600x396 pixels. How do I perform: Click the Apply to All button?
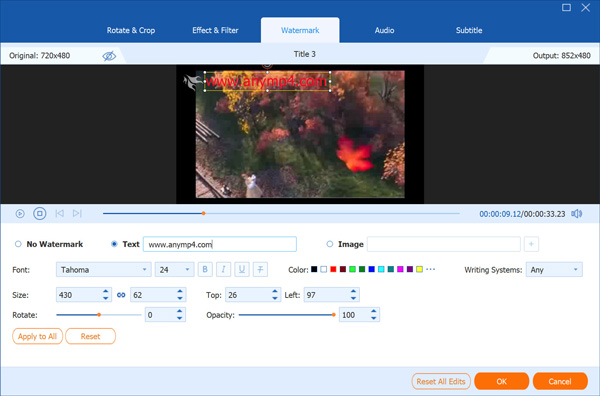(x=37, y=336)
